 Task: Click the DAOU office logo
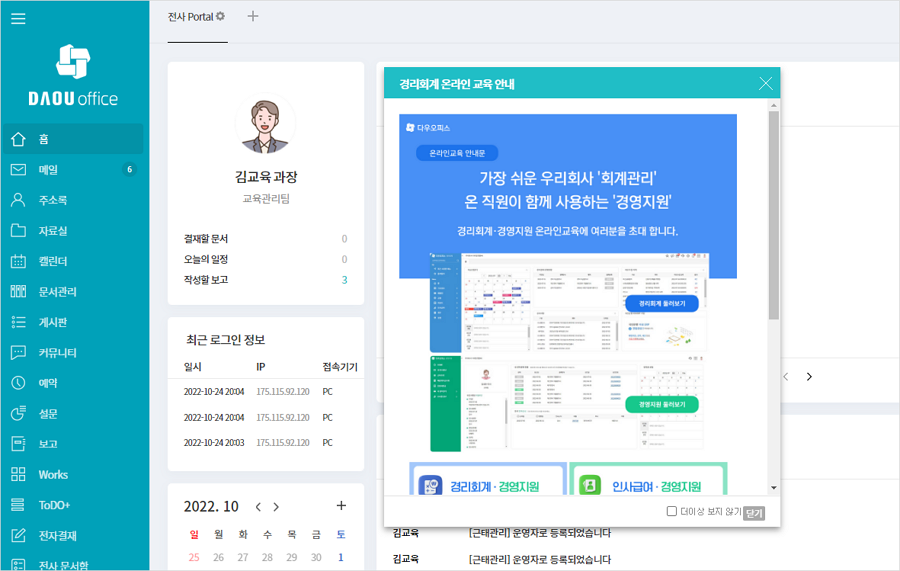click(x=73, y=75)
